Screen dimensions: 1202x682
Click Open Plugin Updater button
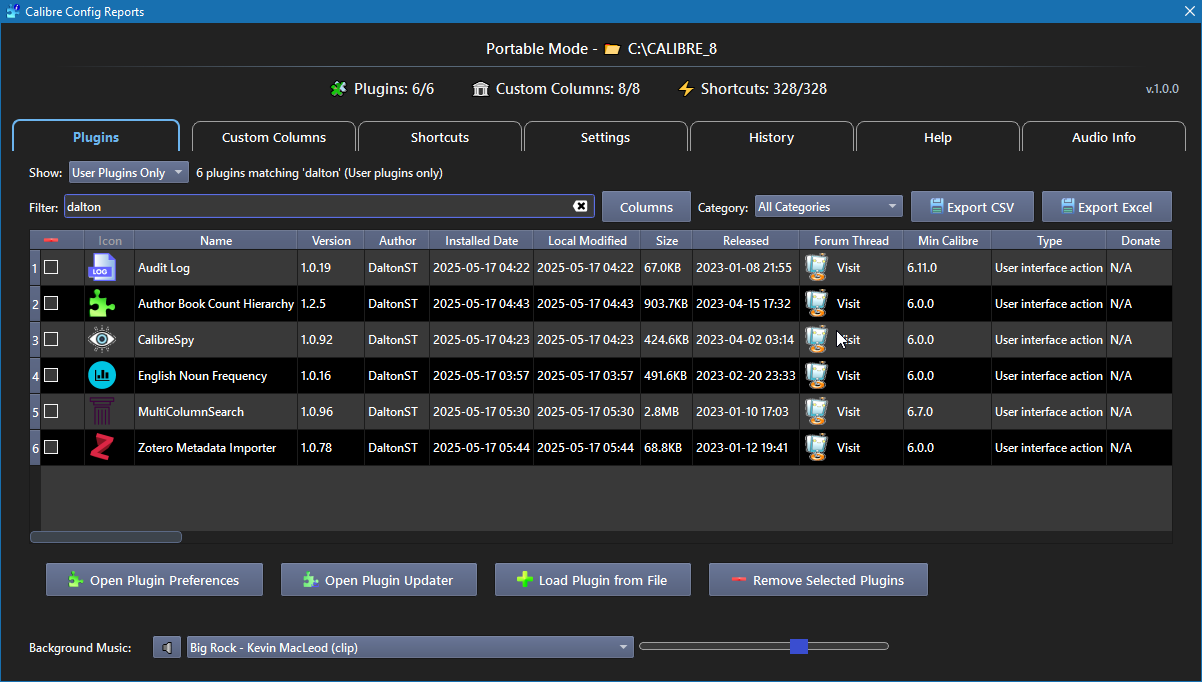click(x=379, y=580)
